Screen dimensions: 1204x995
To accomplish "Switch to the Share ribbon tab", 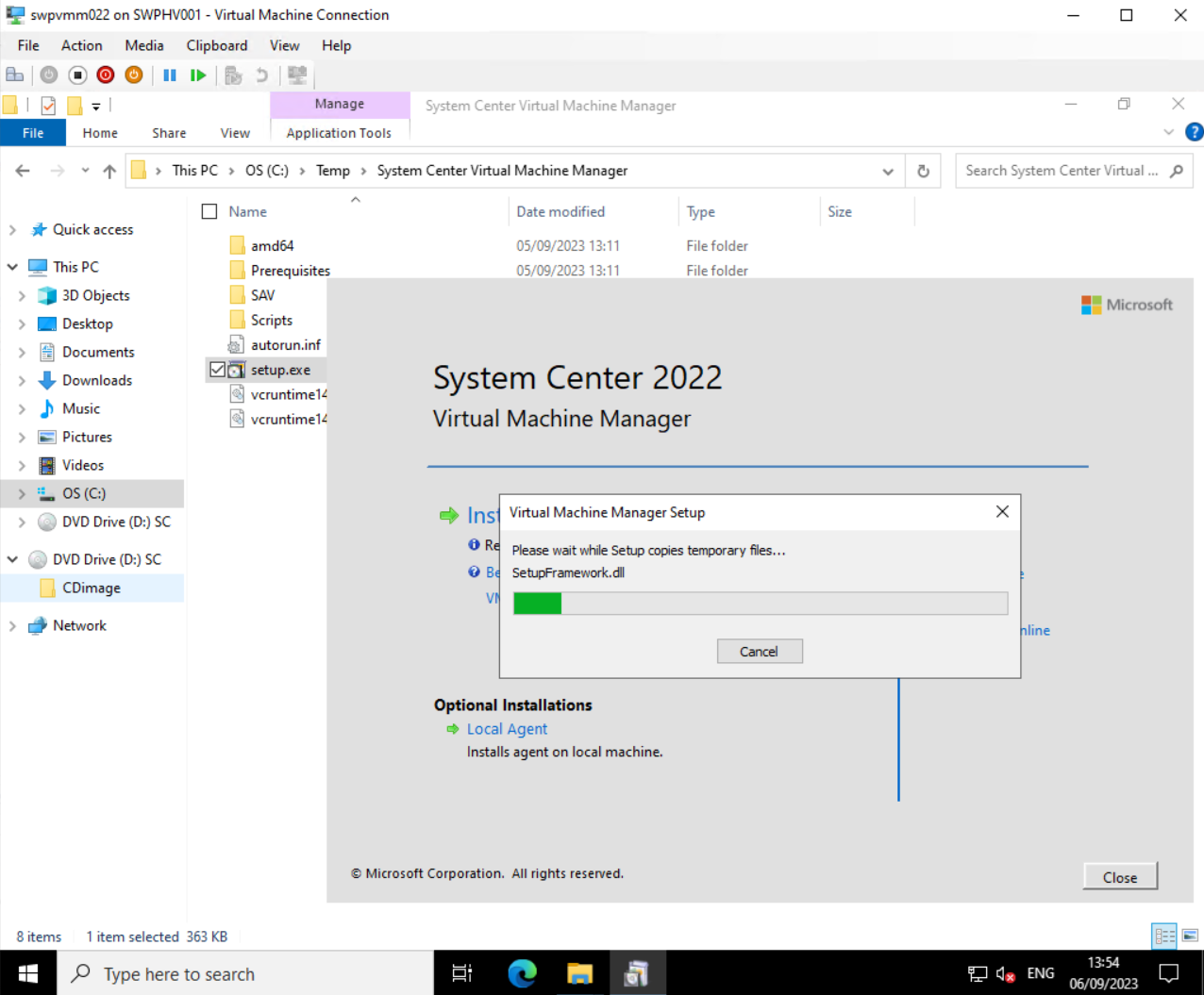I will point(168,133).
